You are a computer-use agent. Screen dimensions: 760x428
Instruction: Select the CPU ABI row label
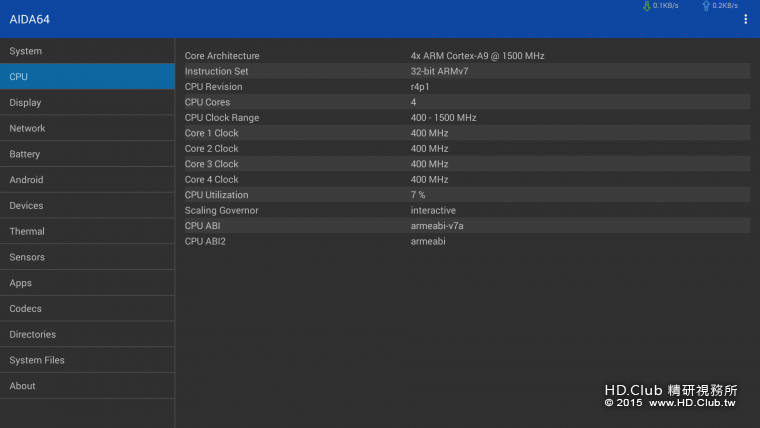click(202, 226)
